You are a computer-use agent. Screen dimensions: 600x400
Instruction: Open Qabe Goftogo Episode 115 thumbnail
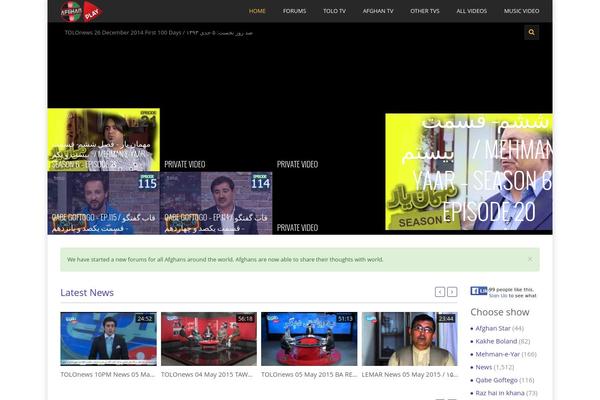(x=104, y=203)
